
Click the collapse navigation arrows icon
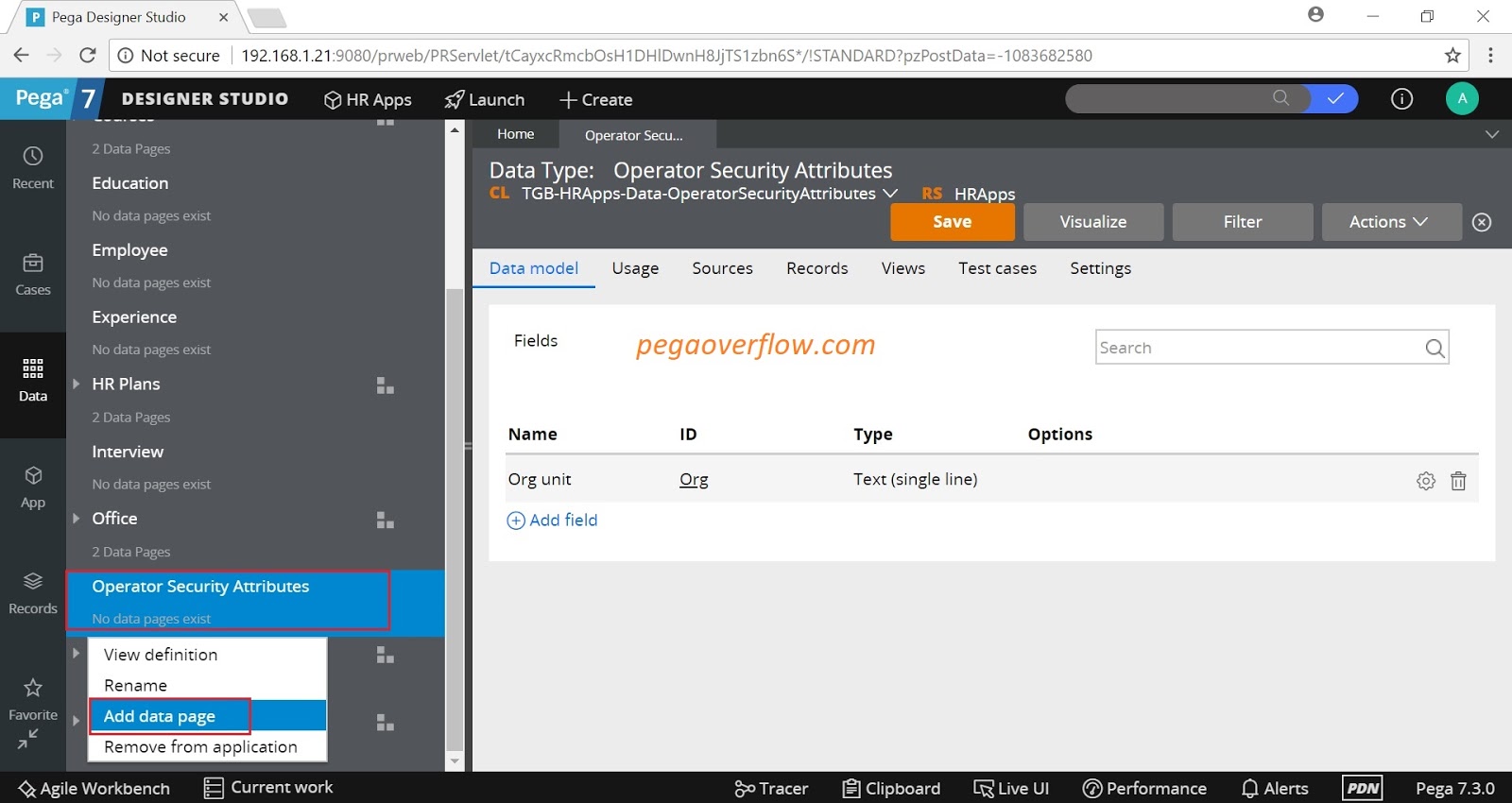point(28,739)
